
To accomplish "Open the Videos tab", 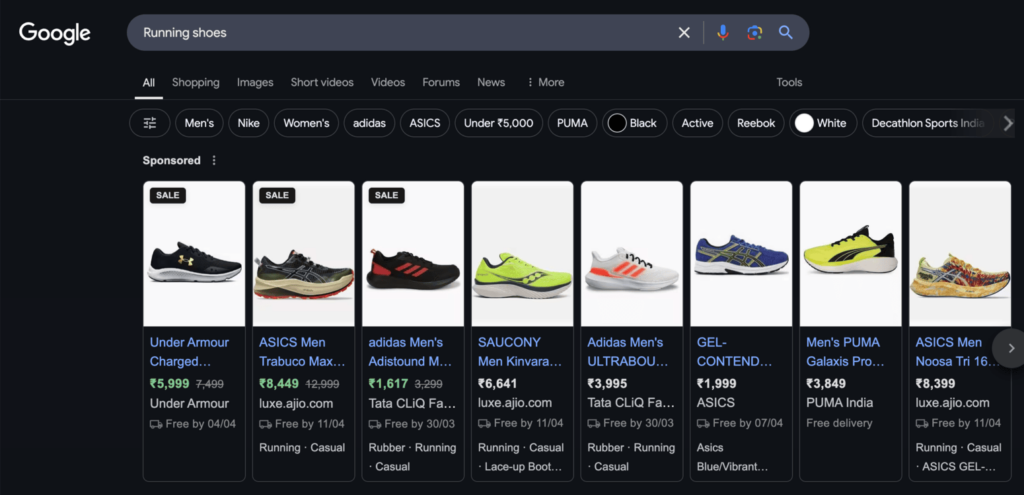I will point(388,82).
